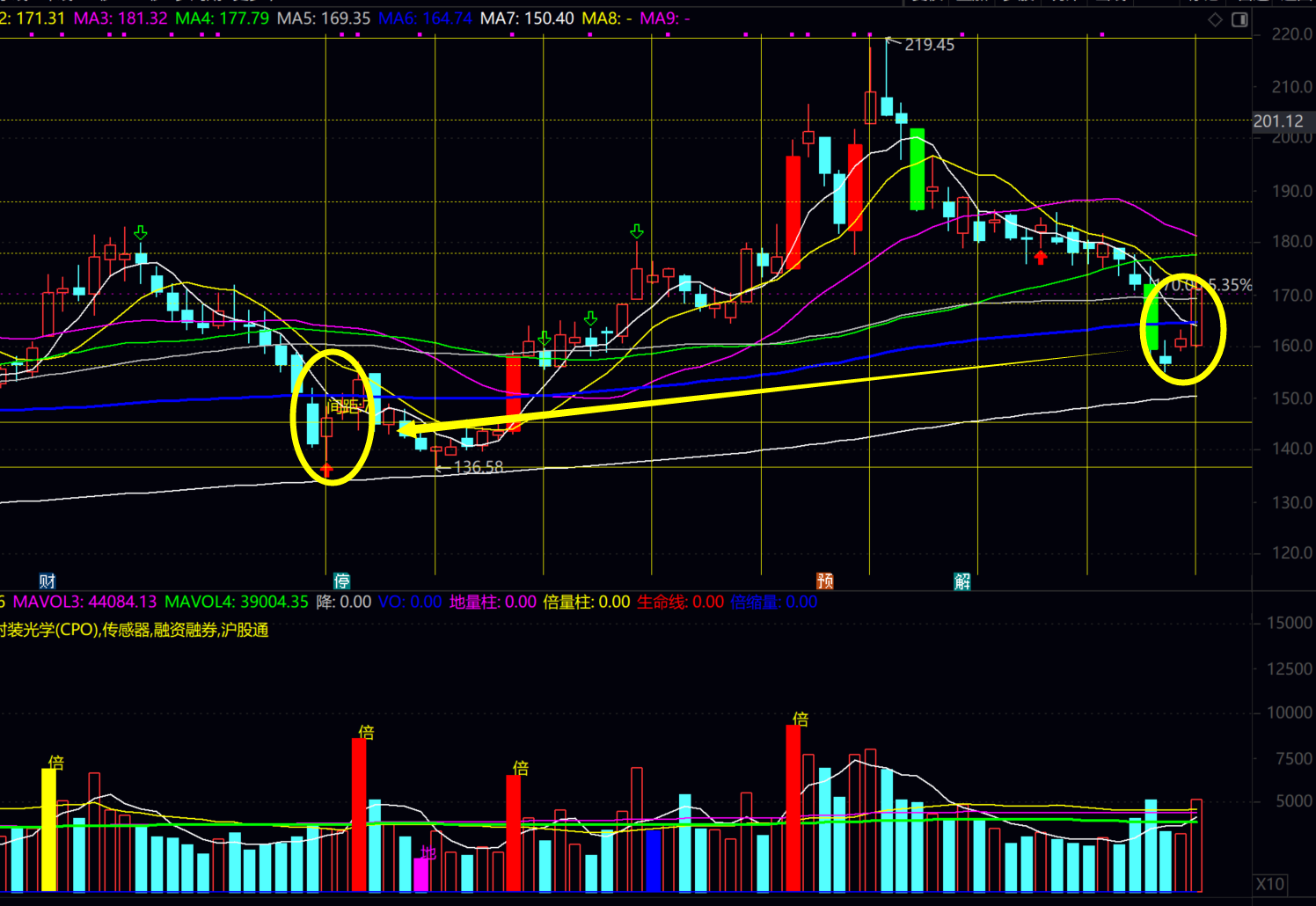Click the 201.12 price tag on axis

pyautogui.click(x=1278, y=121)
